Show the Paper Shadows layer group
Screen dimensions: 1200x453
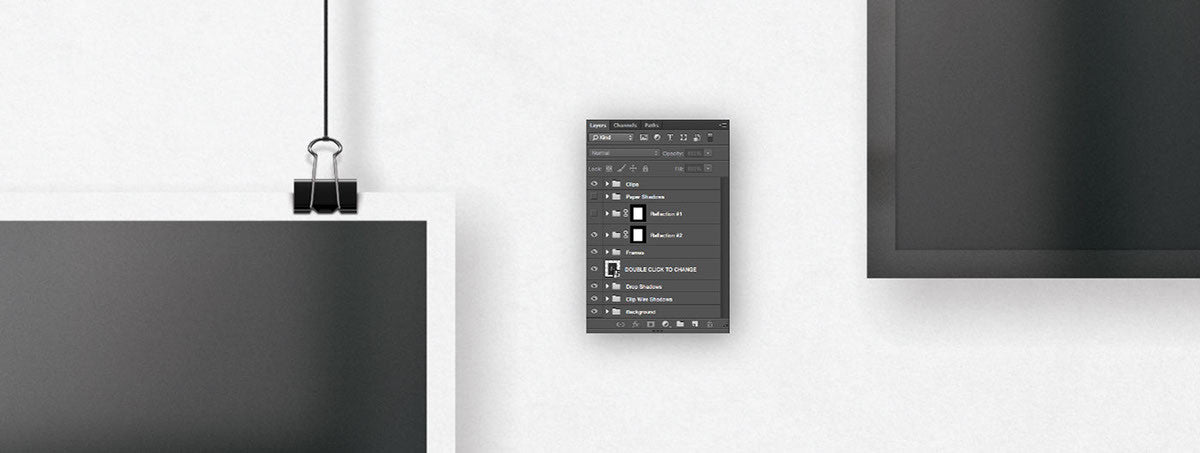tap(594, 197)
